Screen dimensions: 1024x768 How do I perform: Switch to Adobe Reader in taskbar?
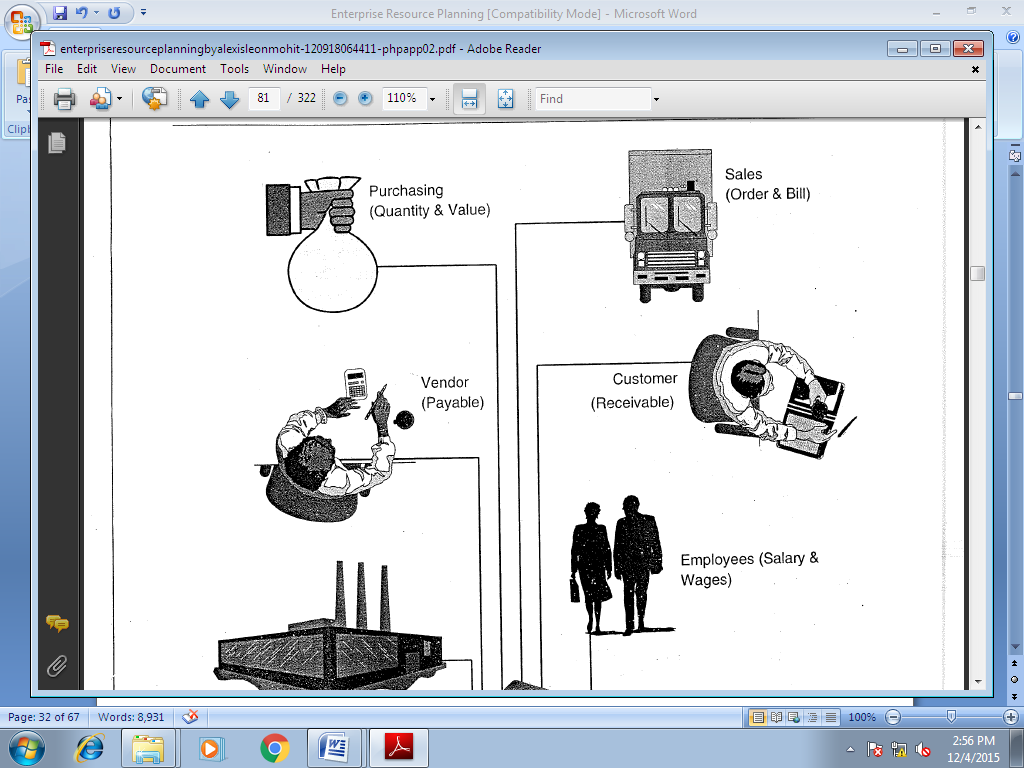pos(399,748)
